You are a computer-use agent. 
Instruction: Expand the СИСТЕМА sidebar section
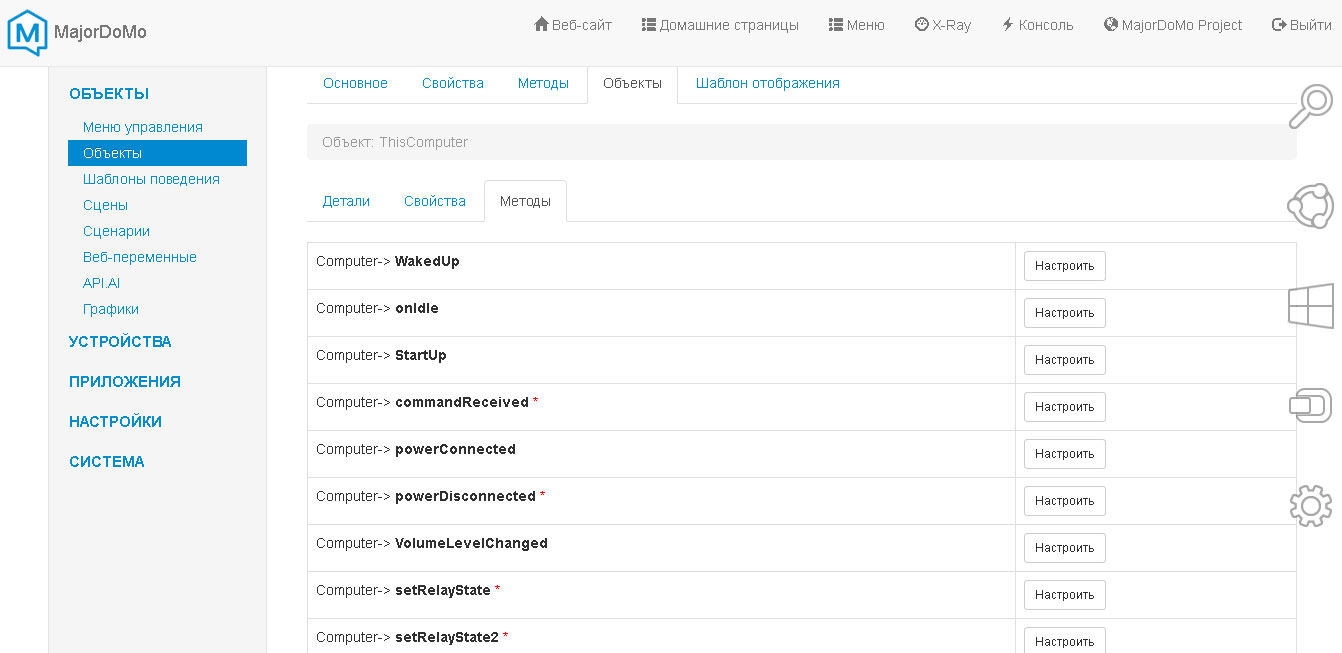click(x=107, y=462)
